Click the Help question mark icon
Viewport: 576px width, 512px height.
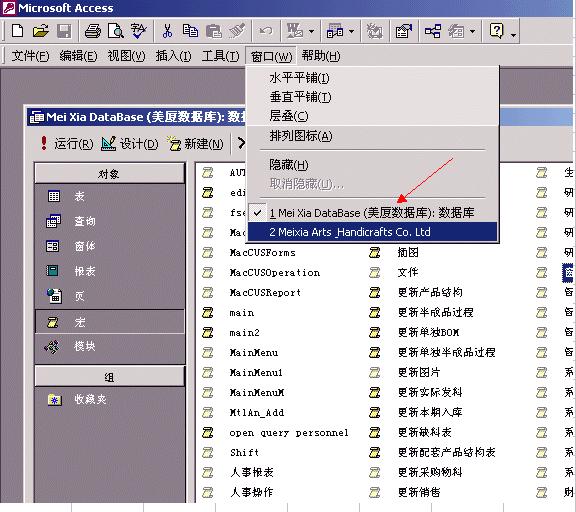click(x=496, y=31)
